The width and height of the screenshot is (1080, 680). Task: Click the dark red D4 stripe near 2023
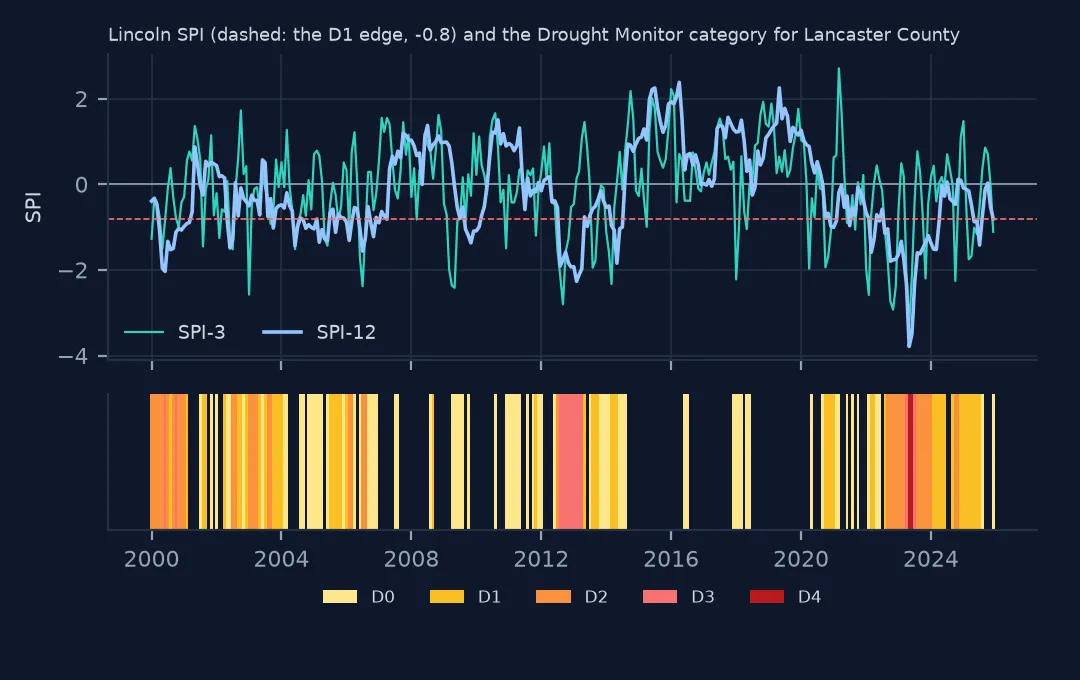[x=910, y=462]
